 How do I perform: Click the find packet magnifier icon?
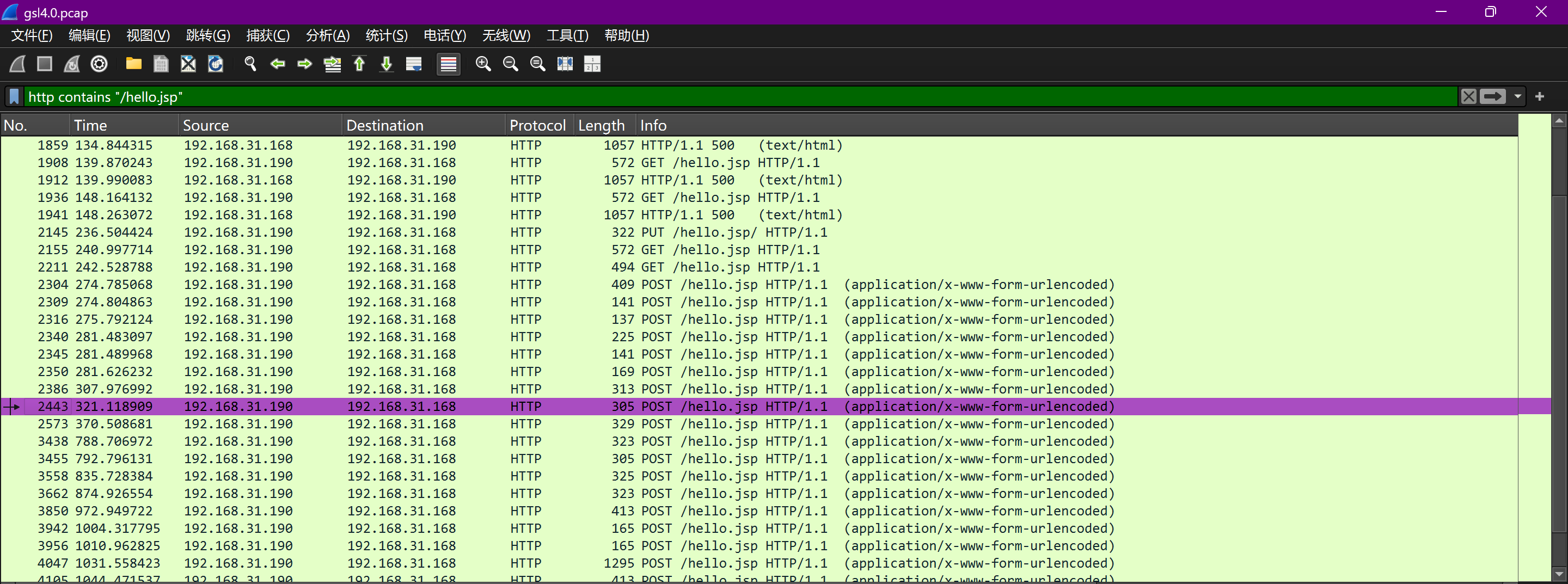[x=250, y=64]
